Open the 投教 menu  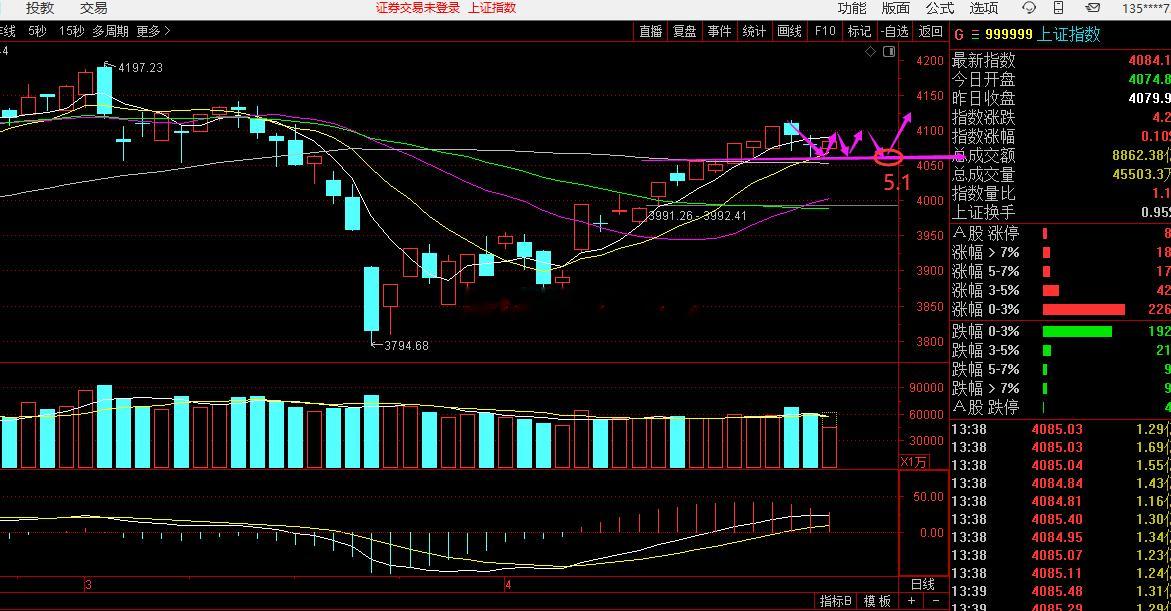point(40,8)
